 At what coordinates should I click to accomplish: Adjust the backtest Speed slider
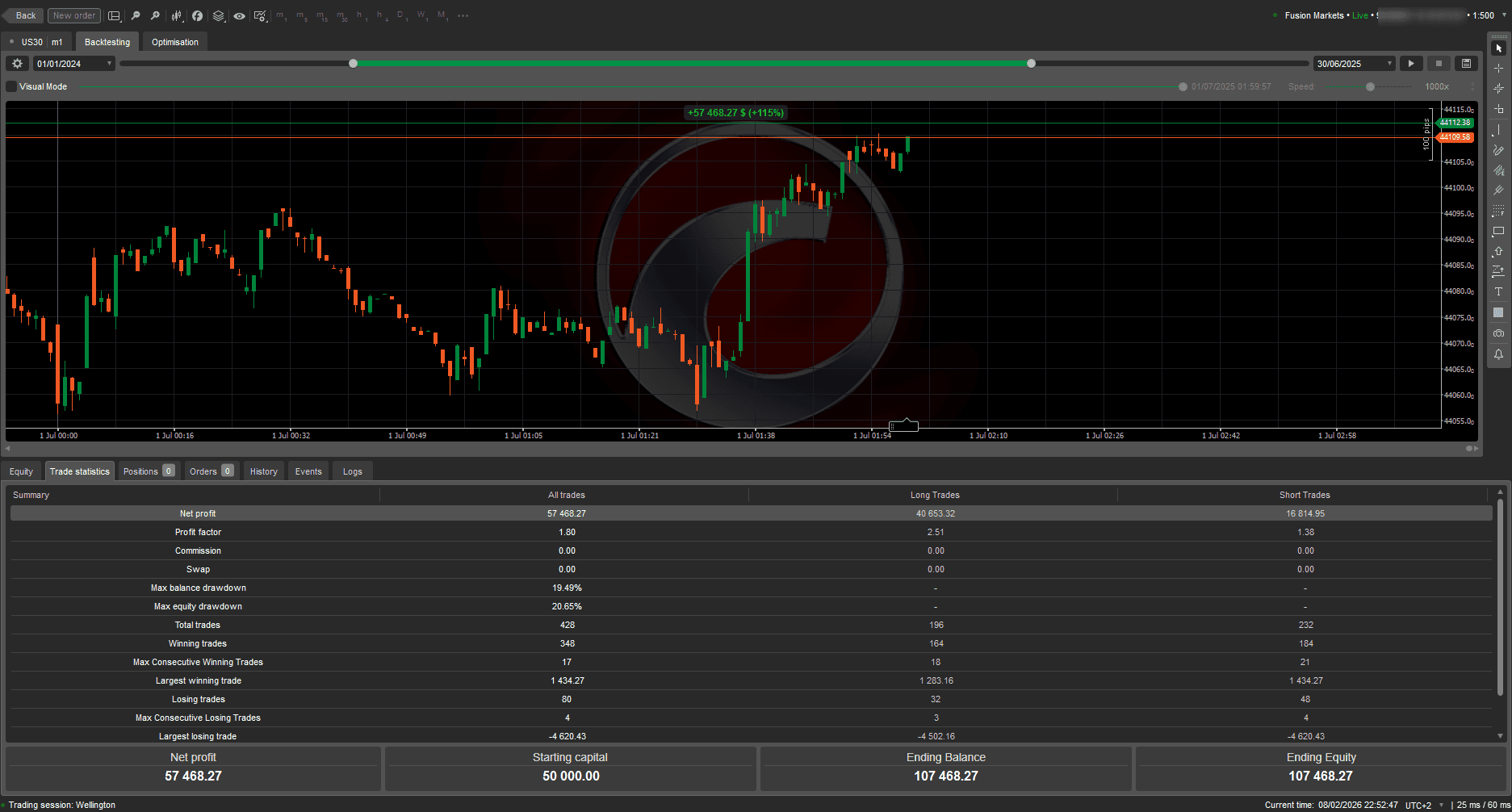pos(1370,86)
